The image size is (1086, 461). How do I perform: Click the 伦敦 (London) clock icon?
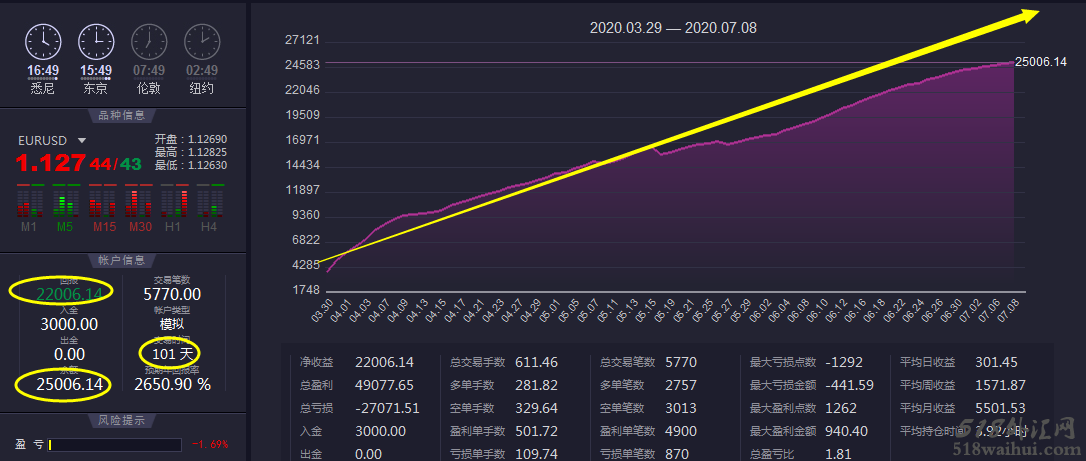coord(149,42)
